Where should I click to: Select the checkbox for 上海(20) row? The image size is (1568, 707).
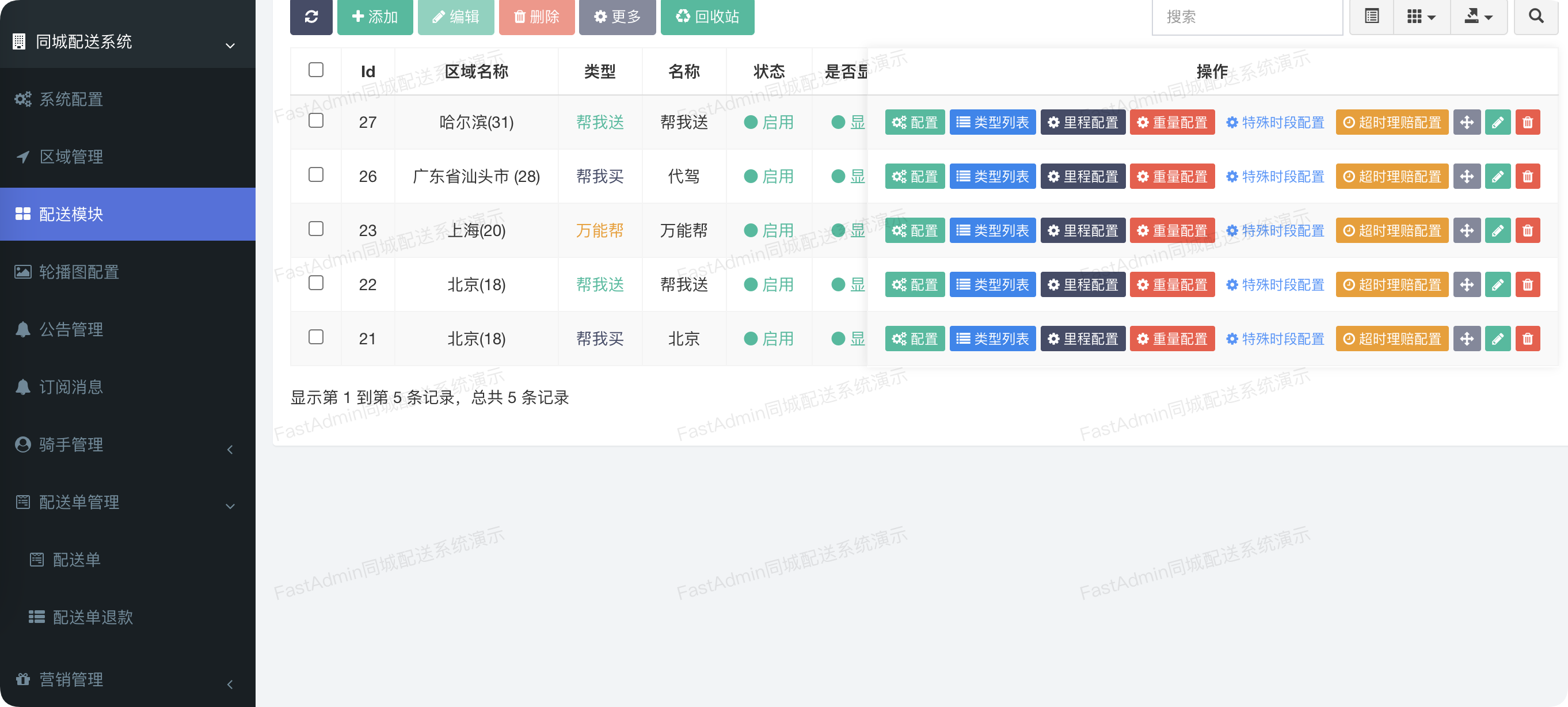(x=315, y=229)
